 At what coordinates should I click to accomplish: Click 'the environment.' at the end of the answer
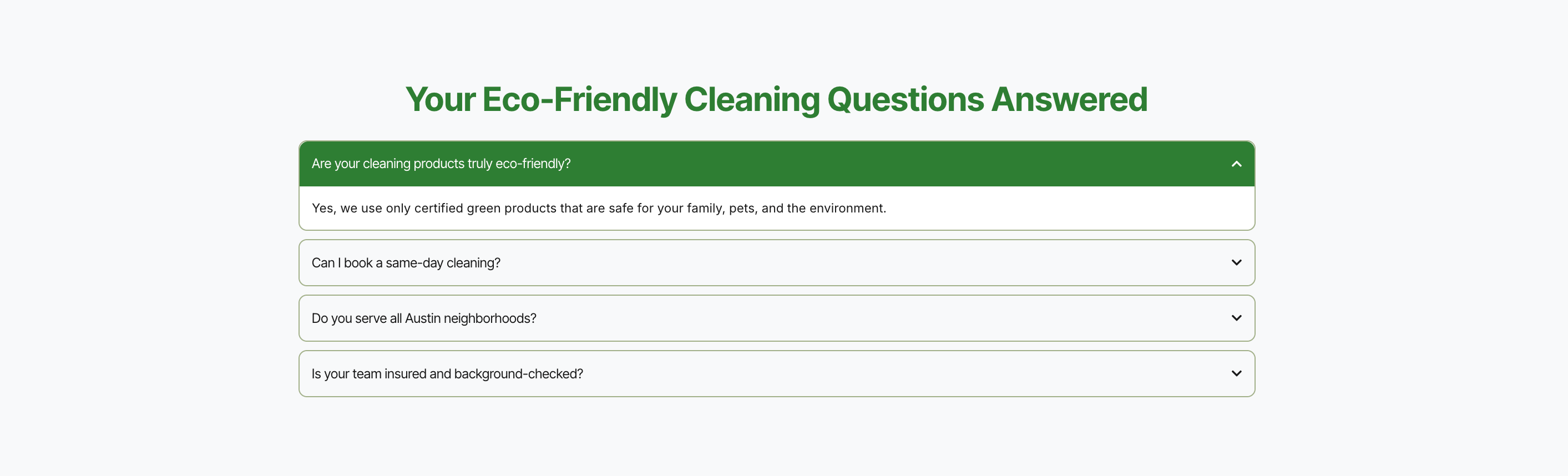(836, 208)
